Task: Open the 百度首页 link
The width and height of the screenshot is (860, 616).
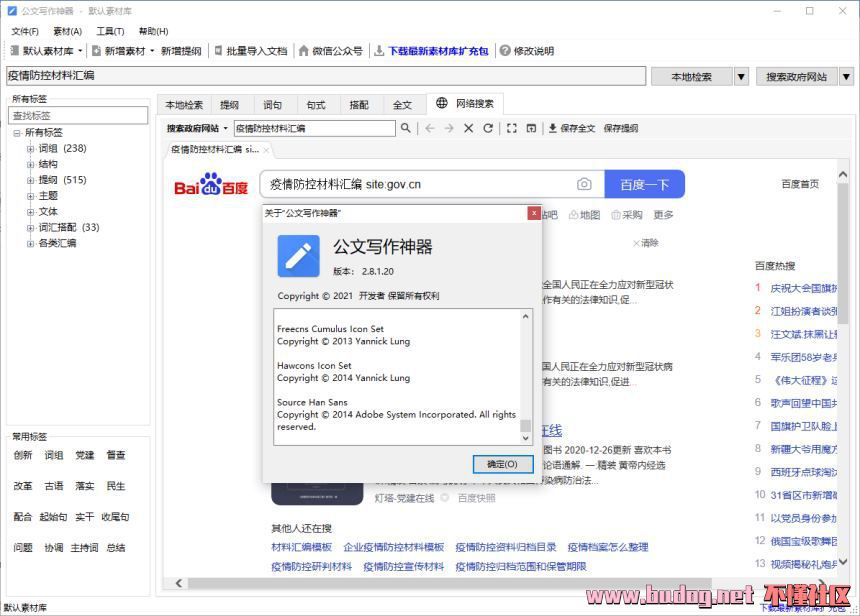Action: pos(800,184)
